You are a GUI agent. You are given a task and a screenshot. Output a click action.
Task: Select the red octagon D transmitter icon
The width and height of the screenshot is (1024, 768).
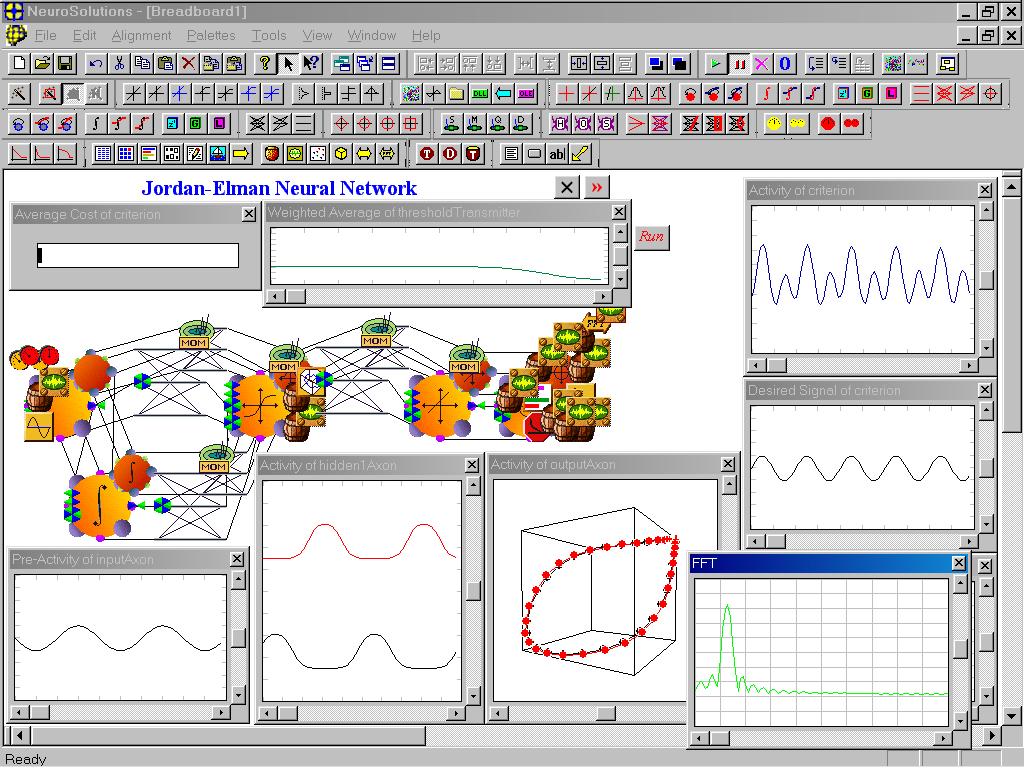(450, 153)
